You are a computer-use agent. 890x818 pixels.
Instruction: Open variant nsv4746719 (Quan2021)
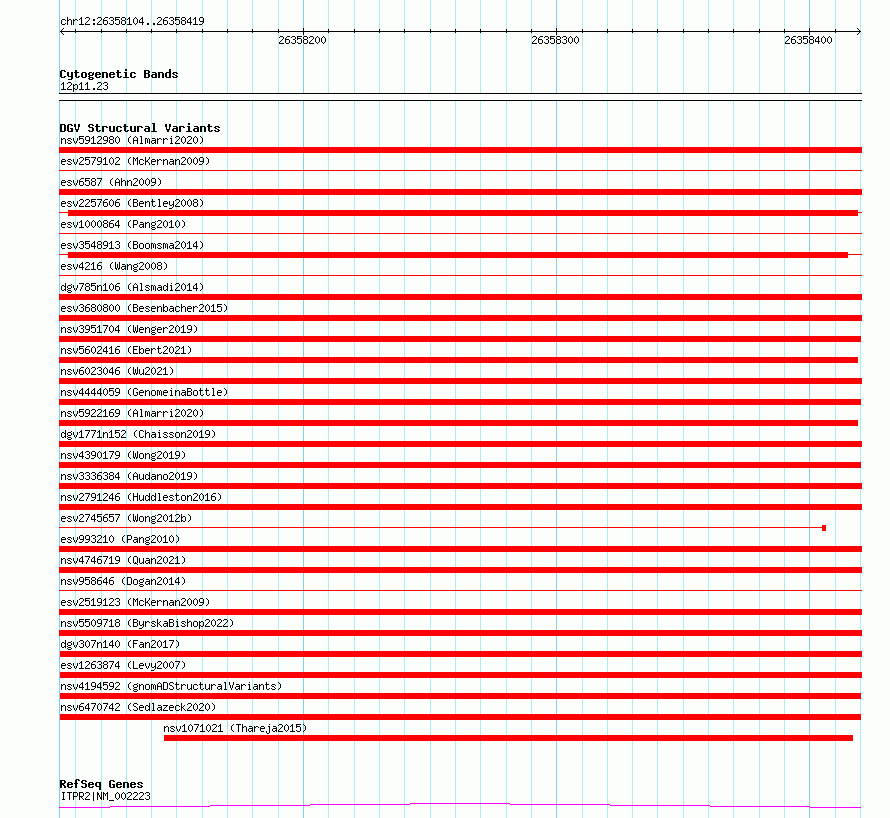click(123, 560)
